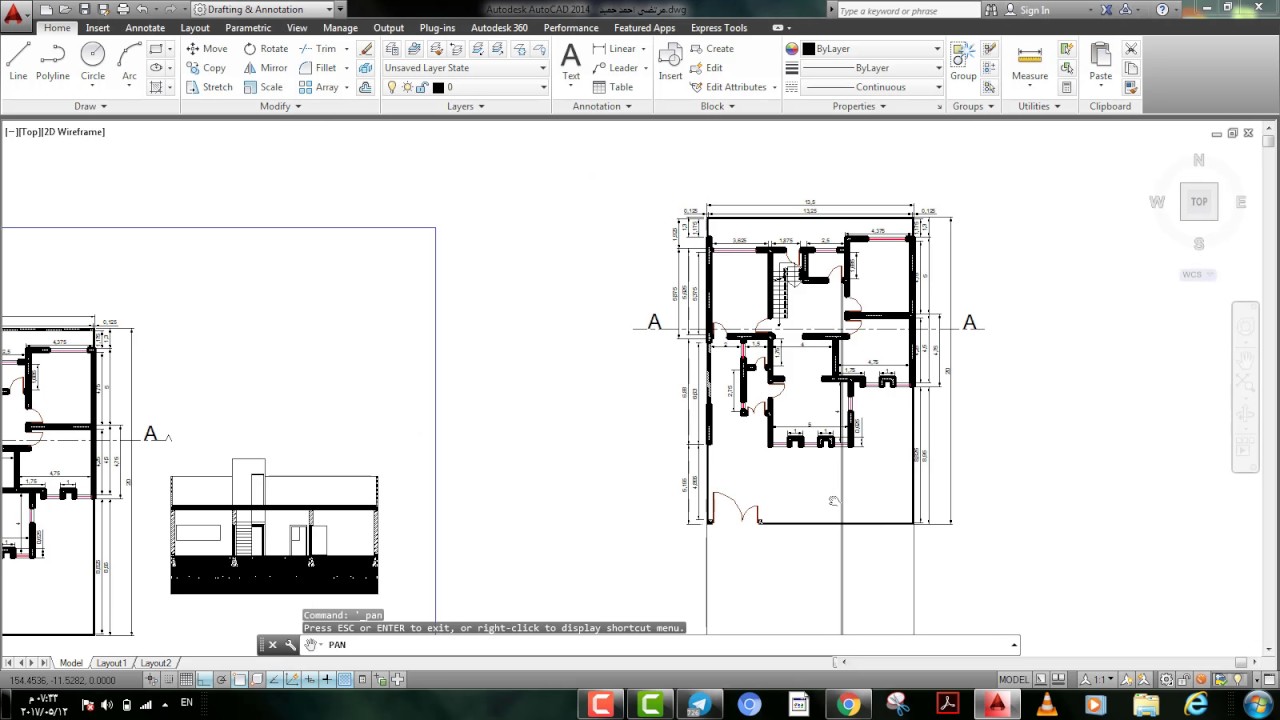Viewport: 1280px width, 720px height.
Task: Add a Linear dimension
Action: point(614,48)
